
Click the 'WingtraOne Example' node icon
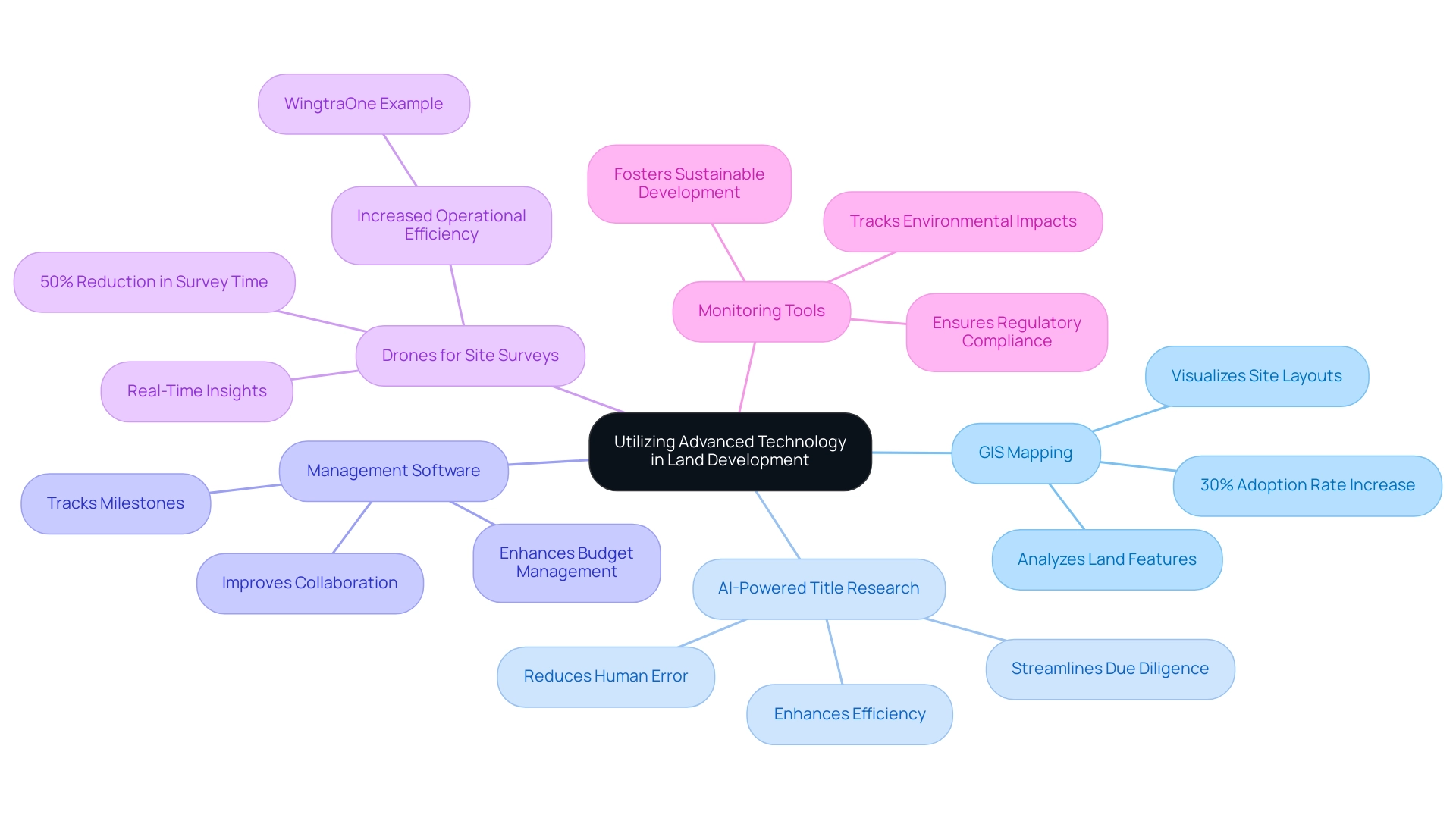tap(364, 102)
